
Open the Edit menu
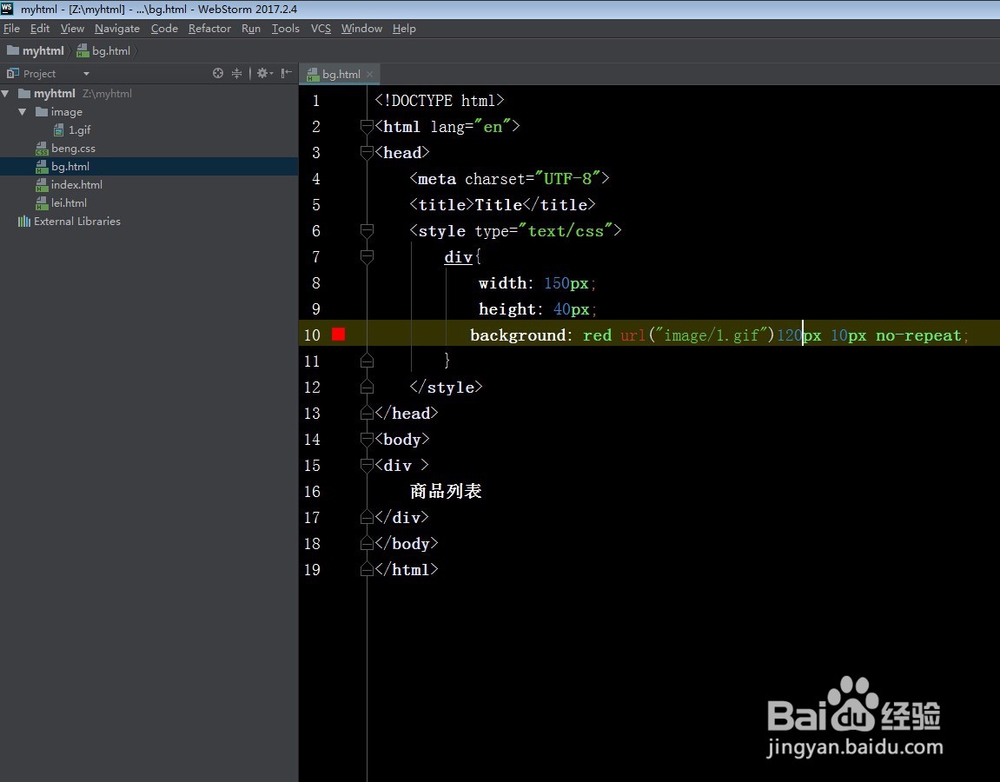40,29
